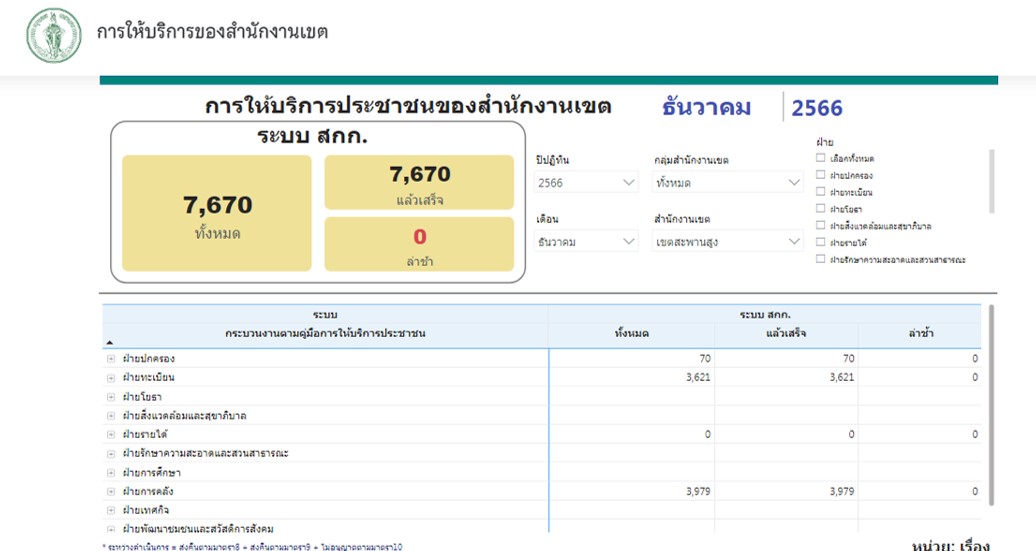Expand the ฝ่ายสิ่งแวดล้อมและสุขาภิบาล row
Screen dimensions: 1036x551
[111, 415]
